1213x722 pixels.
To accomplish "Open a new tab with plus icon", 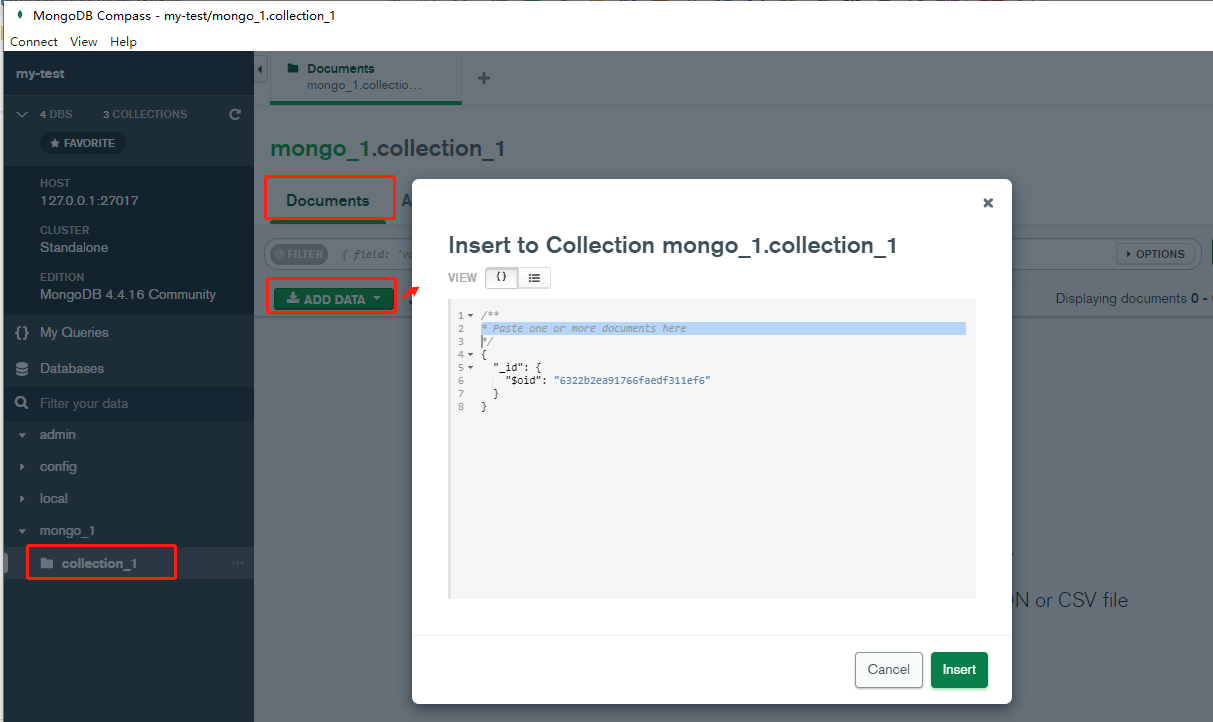I will (484, 78).
